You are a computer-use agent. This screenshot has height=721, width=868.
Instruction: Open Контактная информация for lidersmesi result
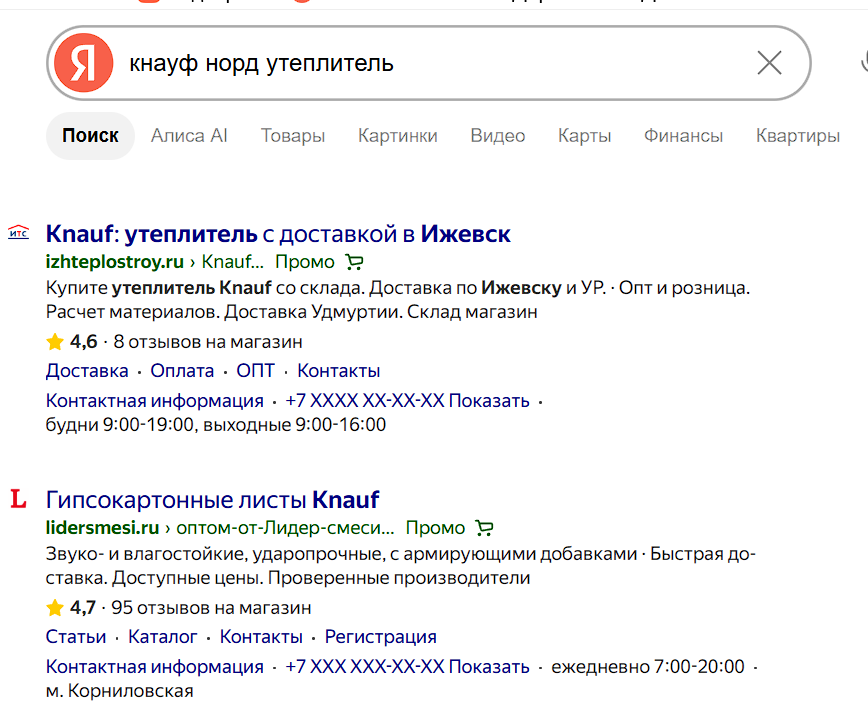pos(154,666)
